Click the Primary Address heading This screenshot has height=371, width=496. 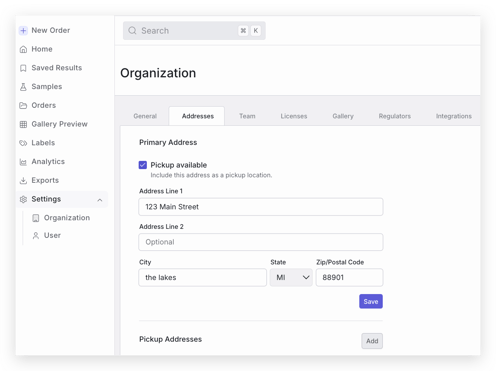(168, 142)
